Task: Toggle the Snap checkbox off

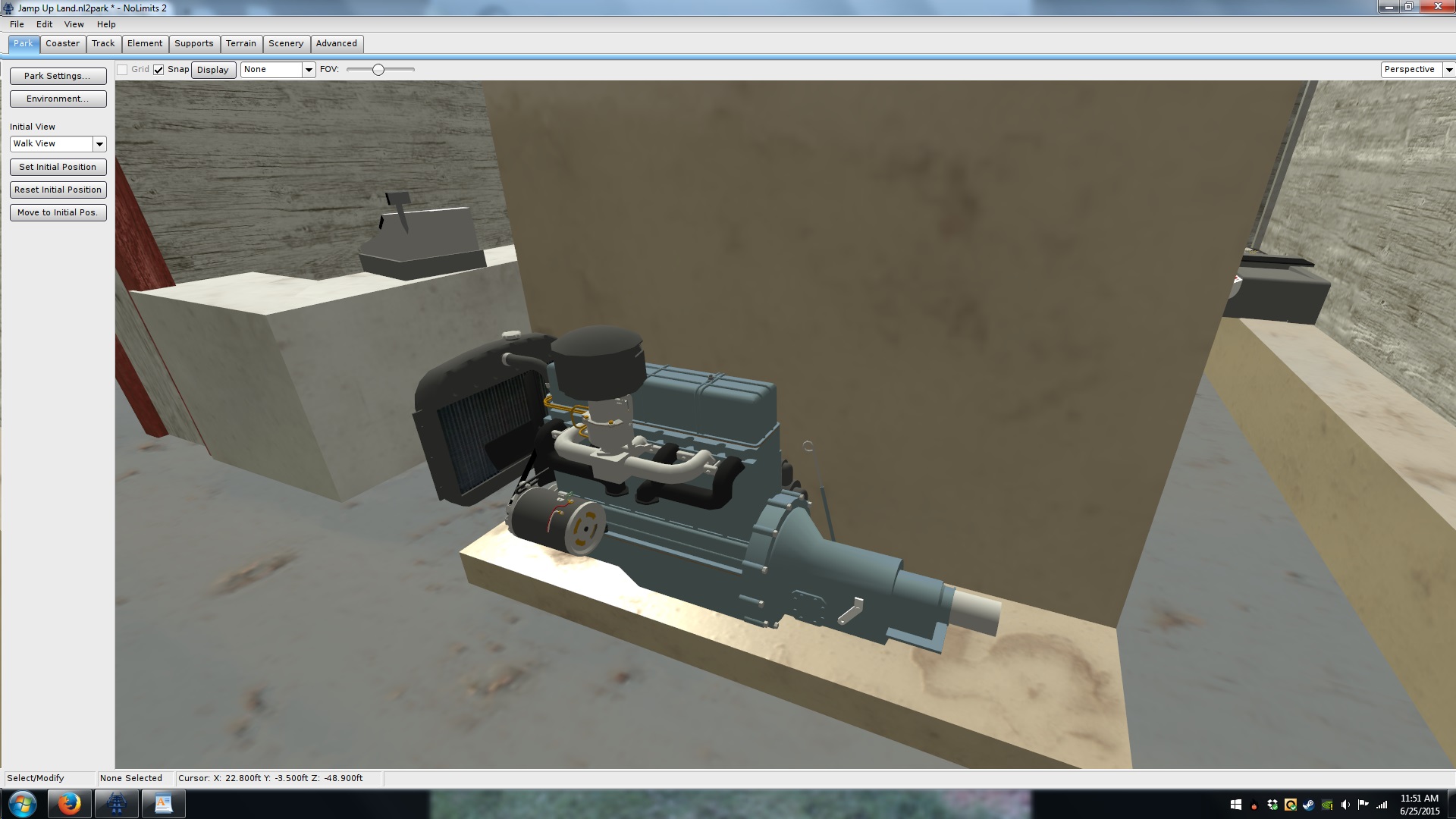Action: (158, 70)
